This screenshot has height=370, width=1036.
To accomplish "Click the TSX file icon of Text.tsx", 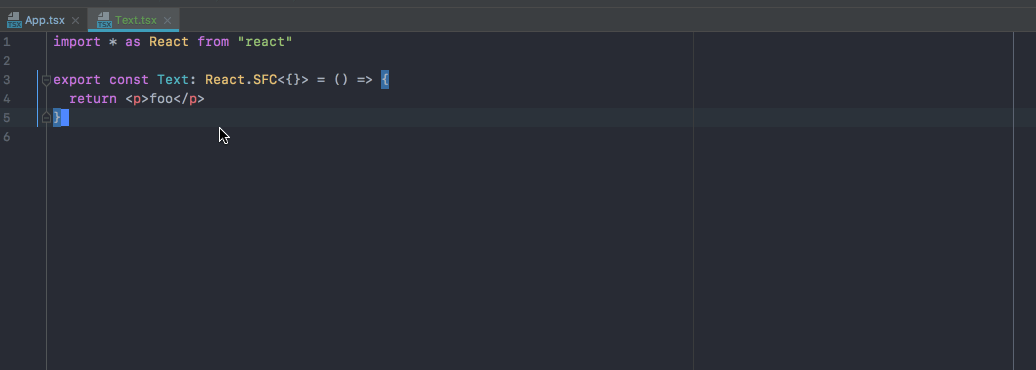I will click(x=104, y=20).
